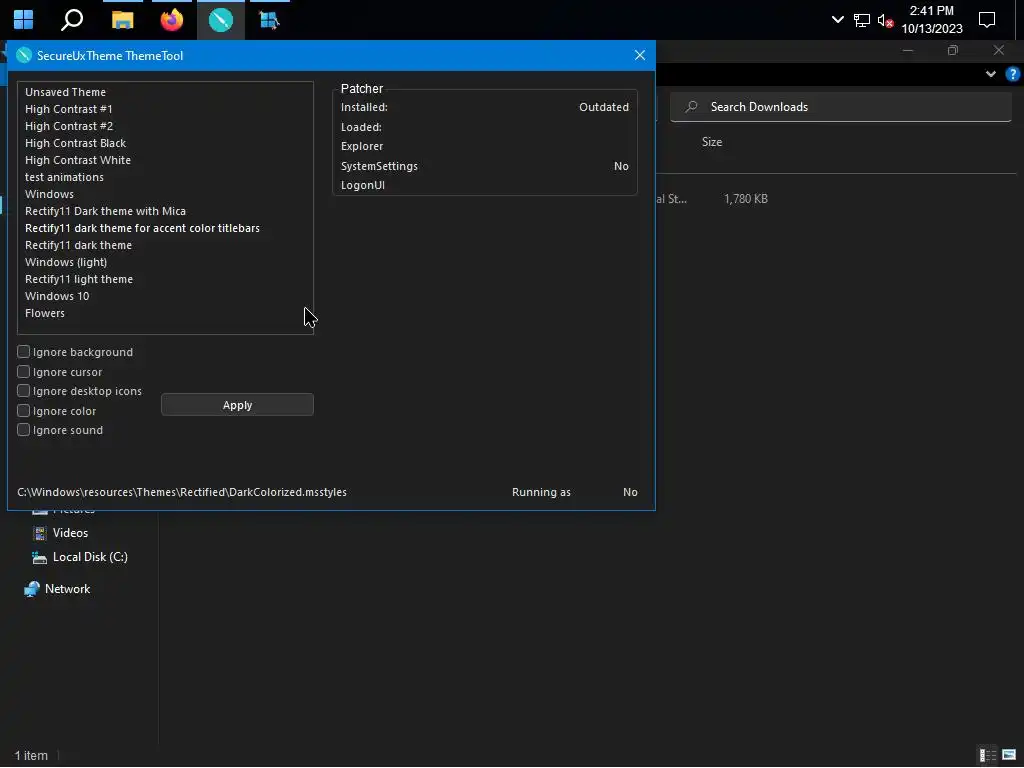Sort by the Size column header
This screenshot has height=768, width=1024.
[712, 142]
